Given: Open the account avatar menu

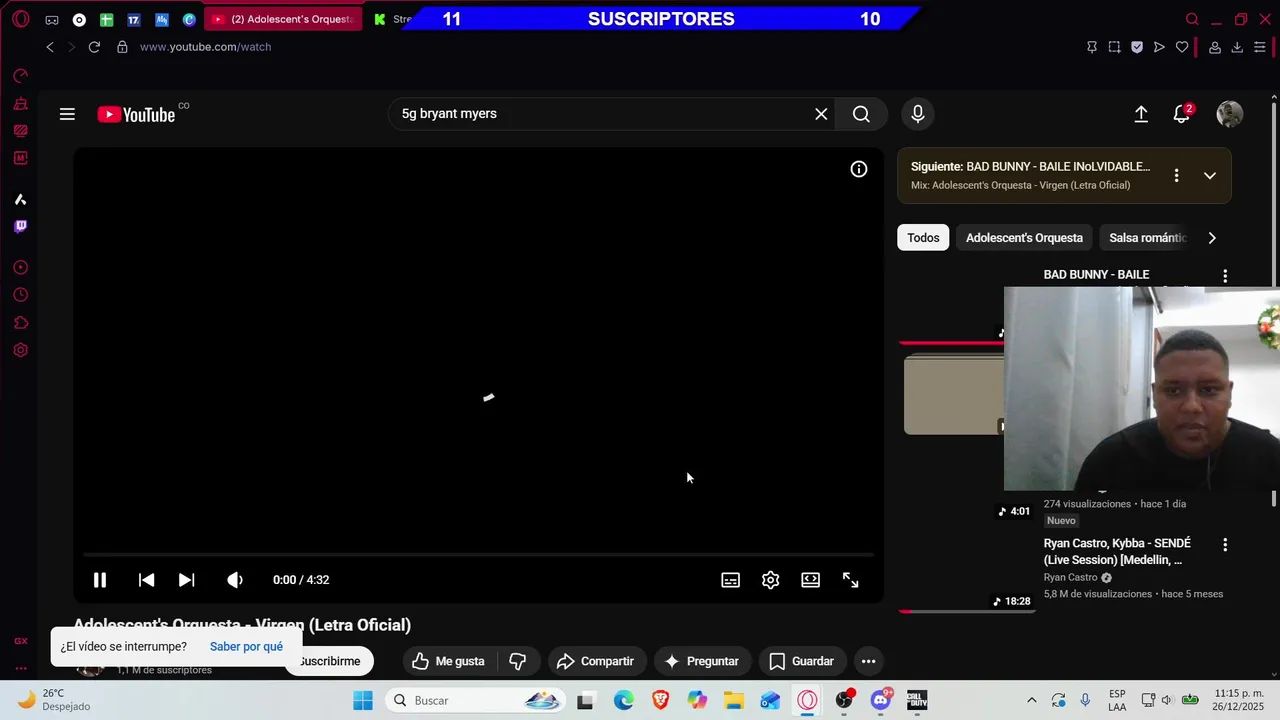Looking at the screenshot, I should [x=1230, y=114].
